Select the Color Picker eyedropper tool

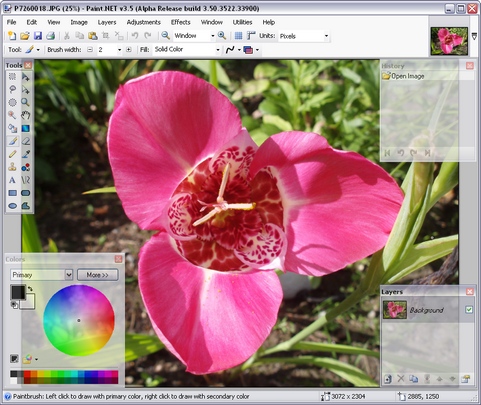pos(25,154)
